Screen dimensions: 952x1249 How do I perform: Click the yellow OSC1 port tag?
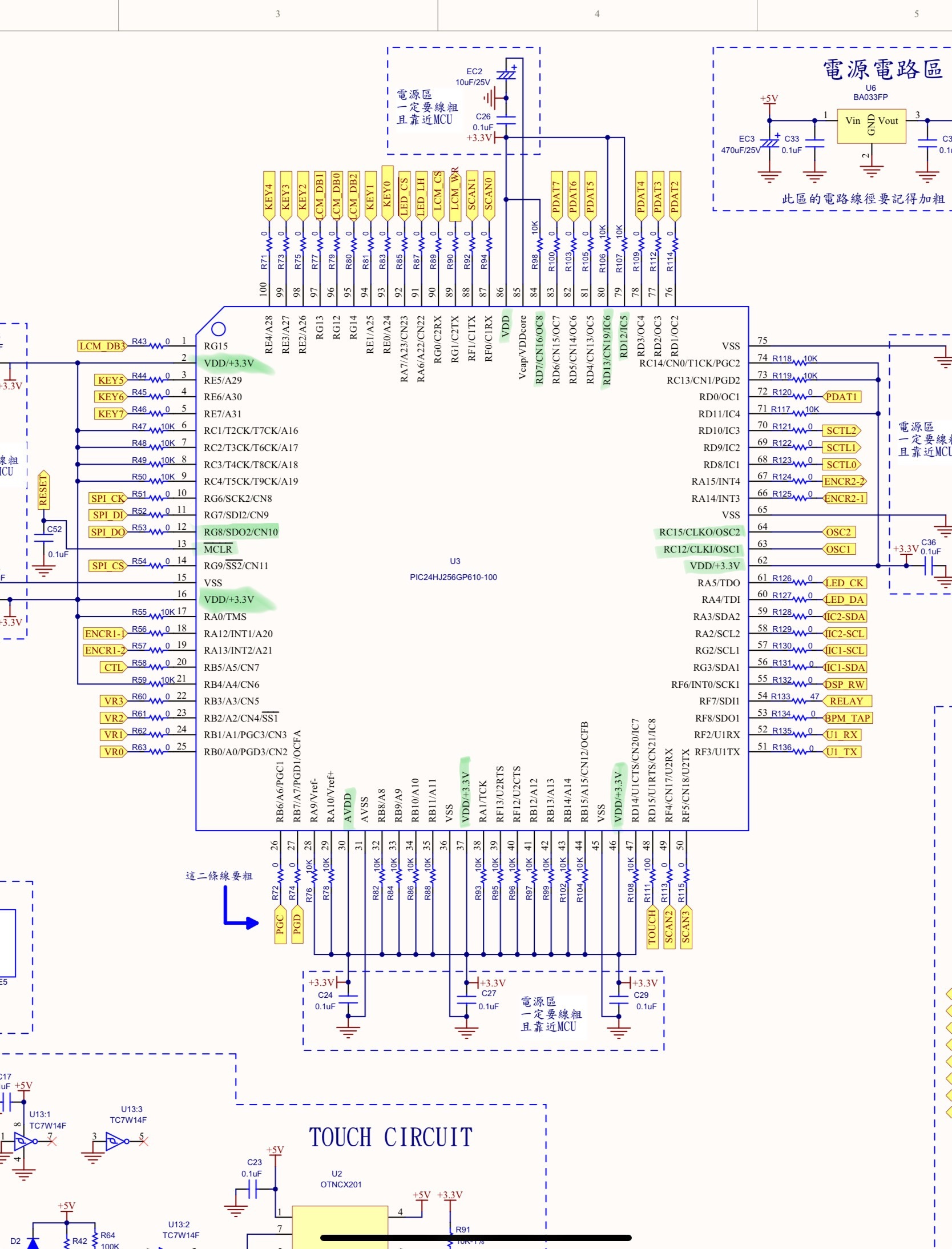pyautogui.click(x=839, y=549)
